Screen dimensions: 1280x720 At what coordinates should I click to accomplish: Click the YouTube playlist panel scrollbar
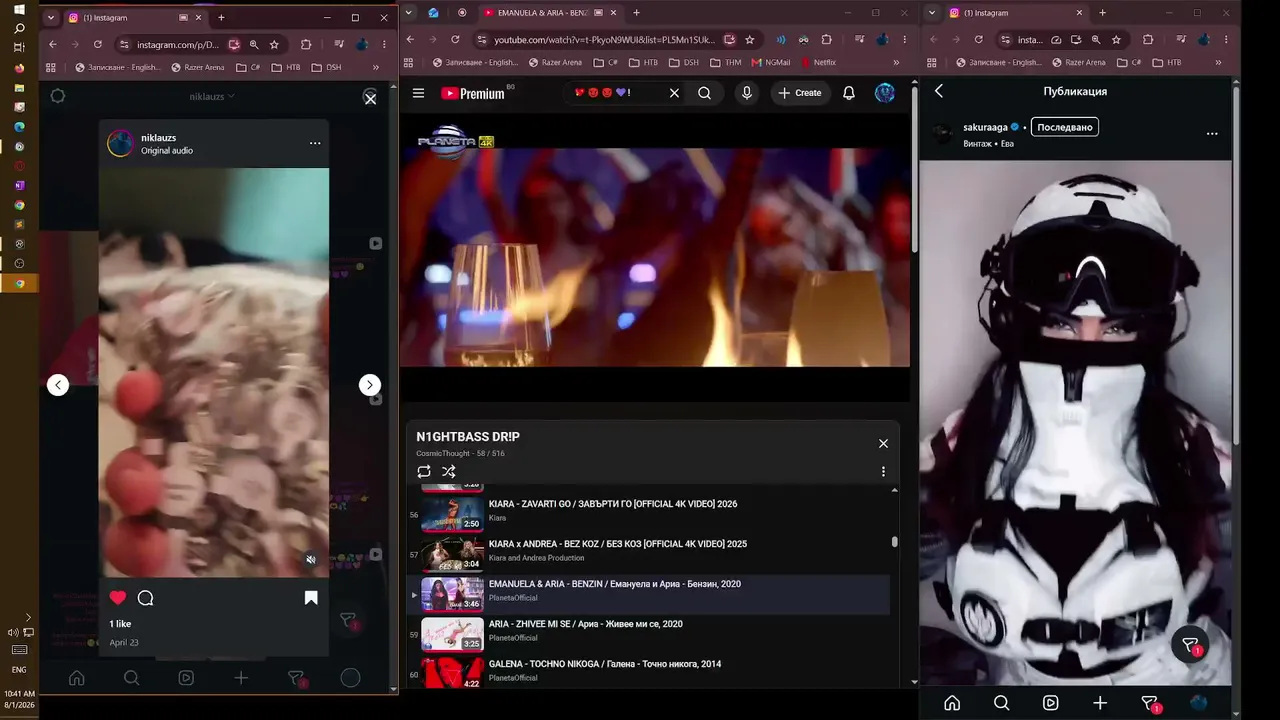click(895, 542)
